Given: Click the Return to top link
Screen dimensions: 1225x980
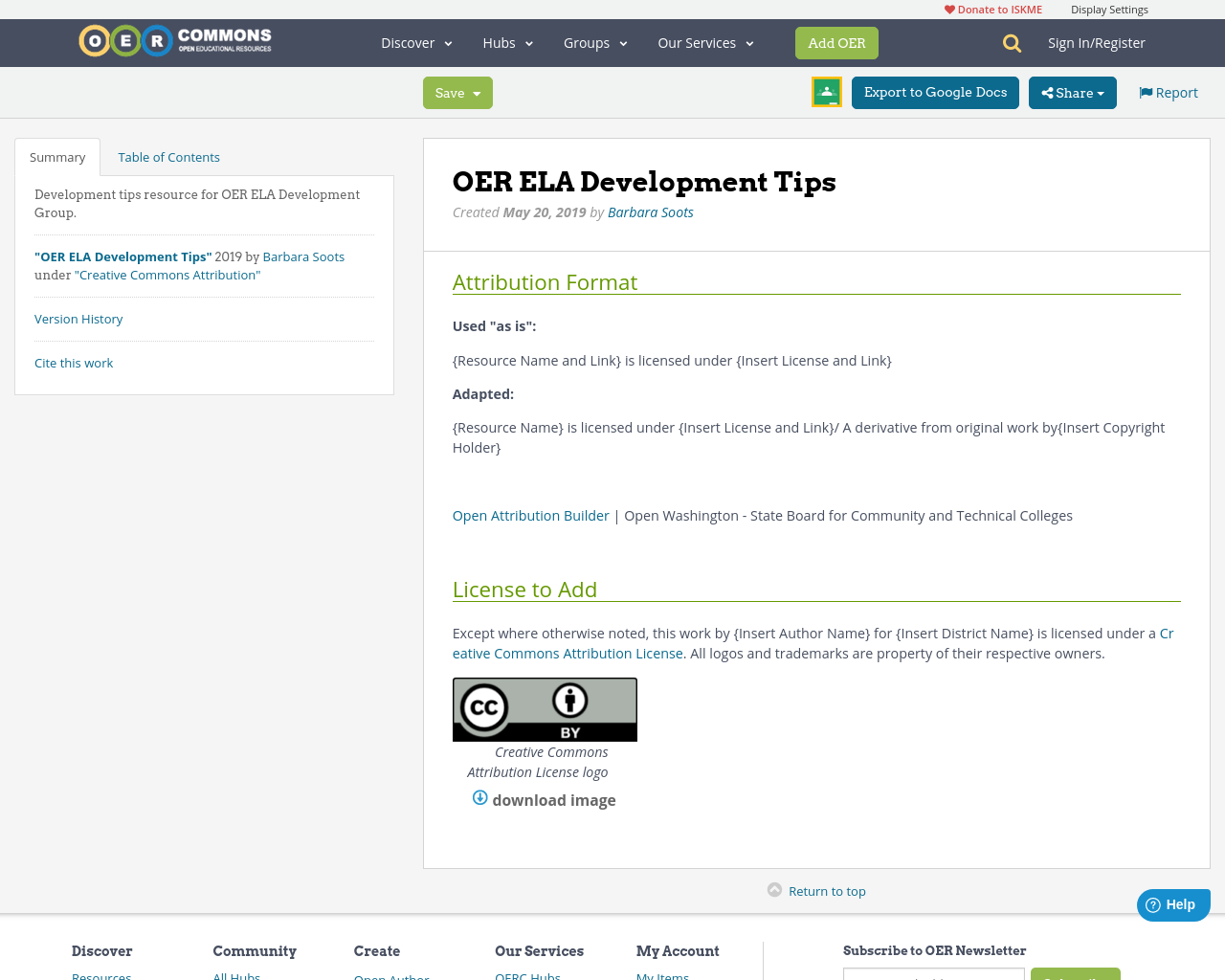Looking at the screenshot, I should coord(827,891).
